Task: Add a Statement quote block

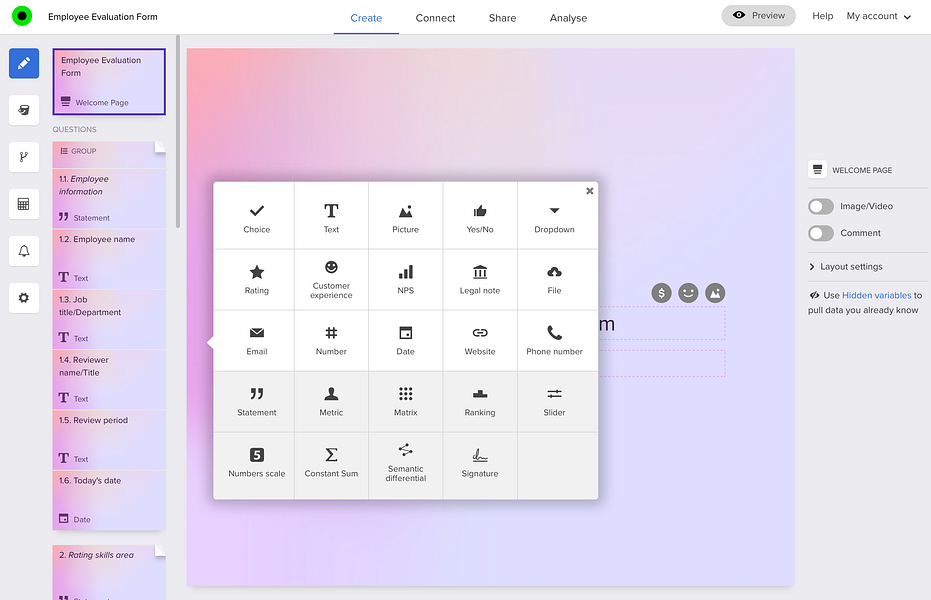Action: (256, 402)
